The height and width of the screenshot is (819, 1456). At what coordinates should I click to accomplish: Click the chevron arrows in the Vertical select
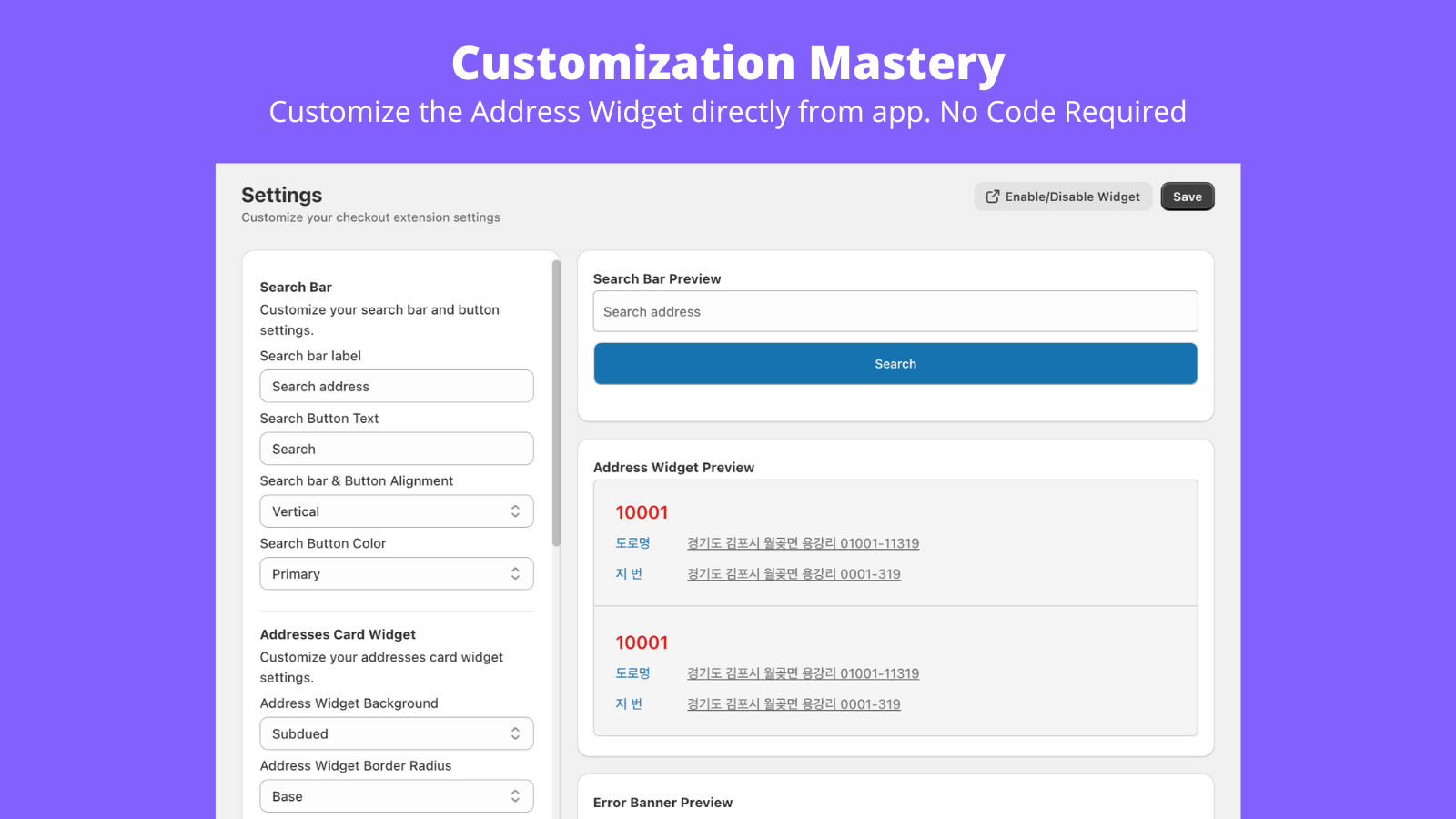point(515,511)
